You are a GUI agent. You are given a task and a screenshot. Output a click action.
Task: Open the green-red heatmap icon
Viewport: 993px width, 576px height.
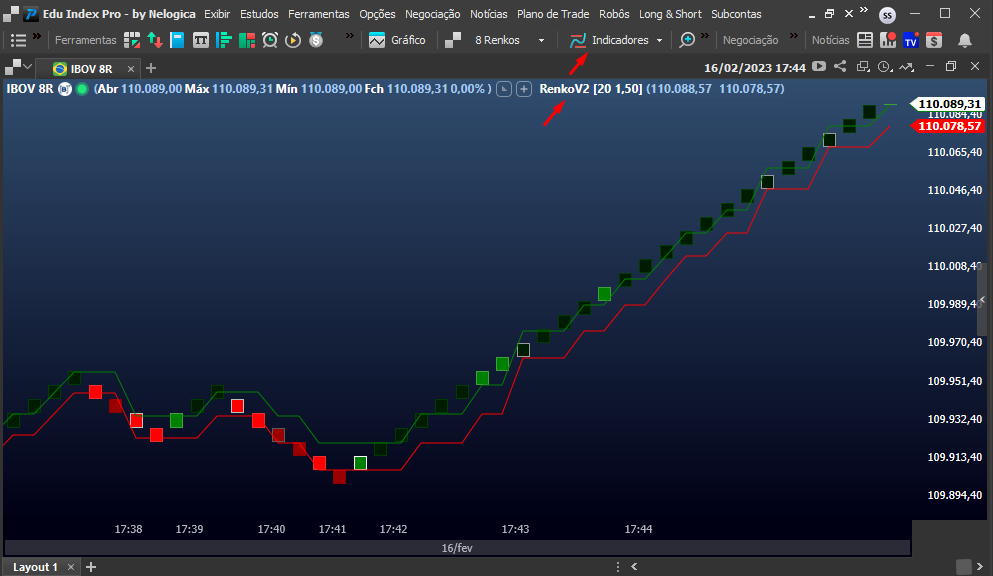[x=246, y=40]
